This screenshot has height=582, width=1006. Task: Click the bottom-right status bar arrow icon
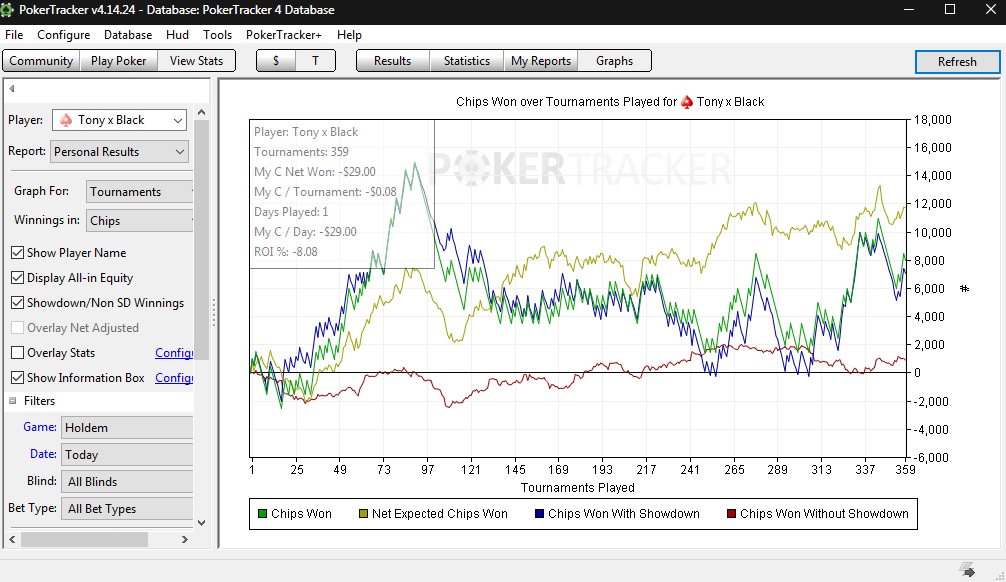point(968,570)
